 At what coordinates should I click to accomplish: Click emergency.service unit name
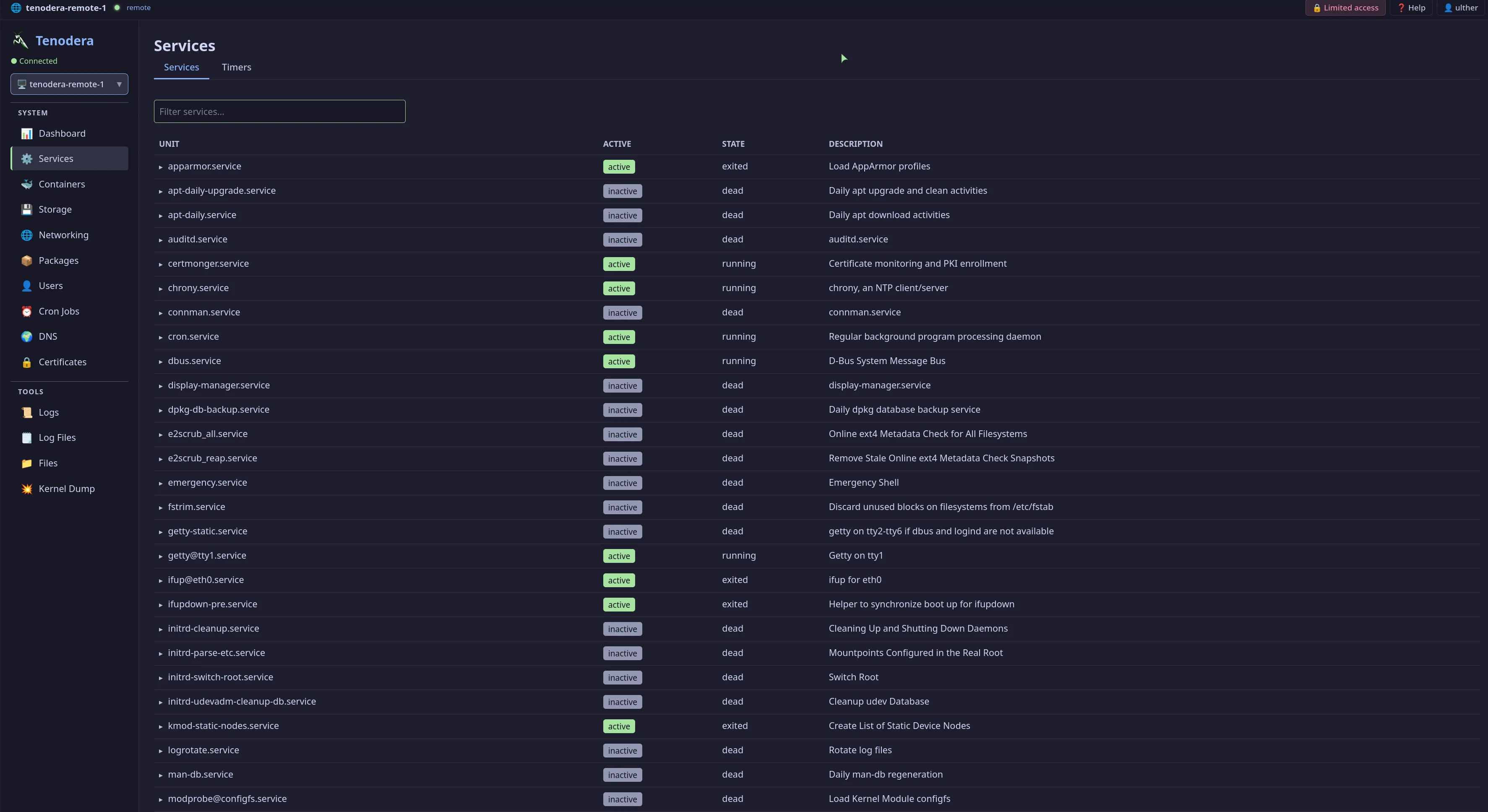[x=207, y=483]
